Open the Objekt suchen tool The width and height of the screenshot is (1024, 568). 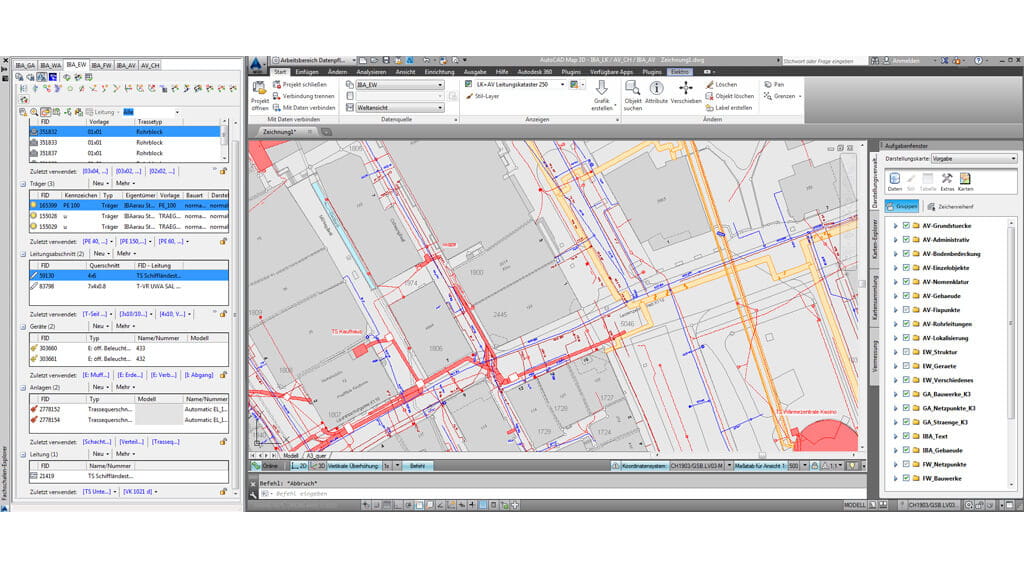tap(632, 88)
